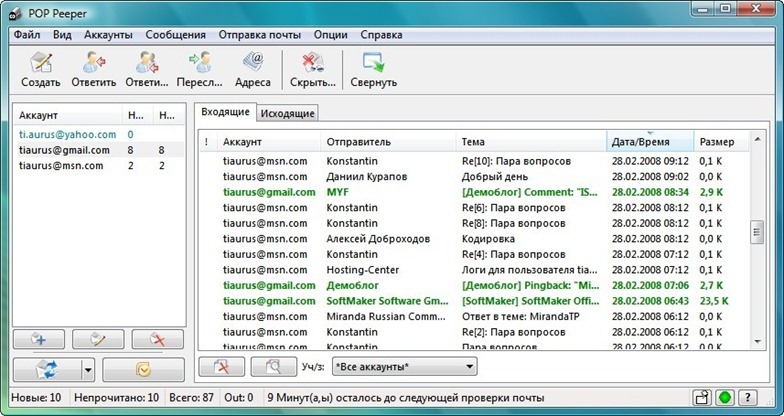Select message 'Re[10]: Пара вопросов'
This screenshot has width=784, height=416.
474,161
